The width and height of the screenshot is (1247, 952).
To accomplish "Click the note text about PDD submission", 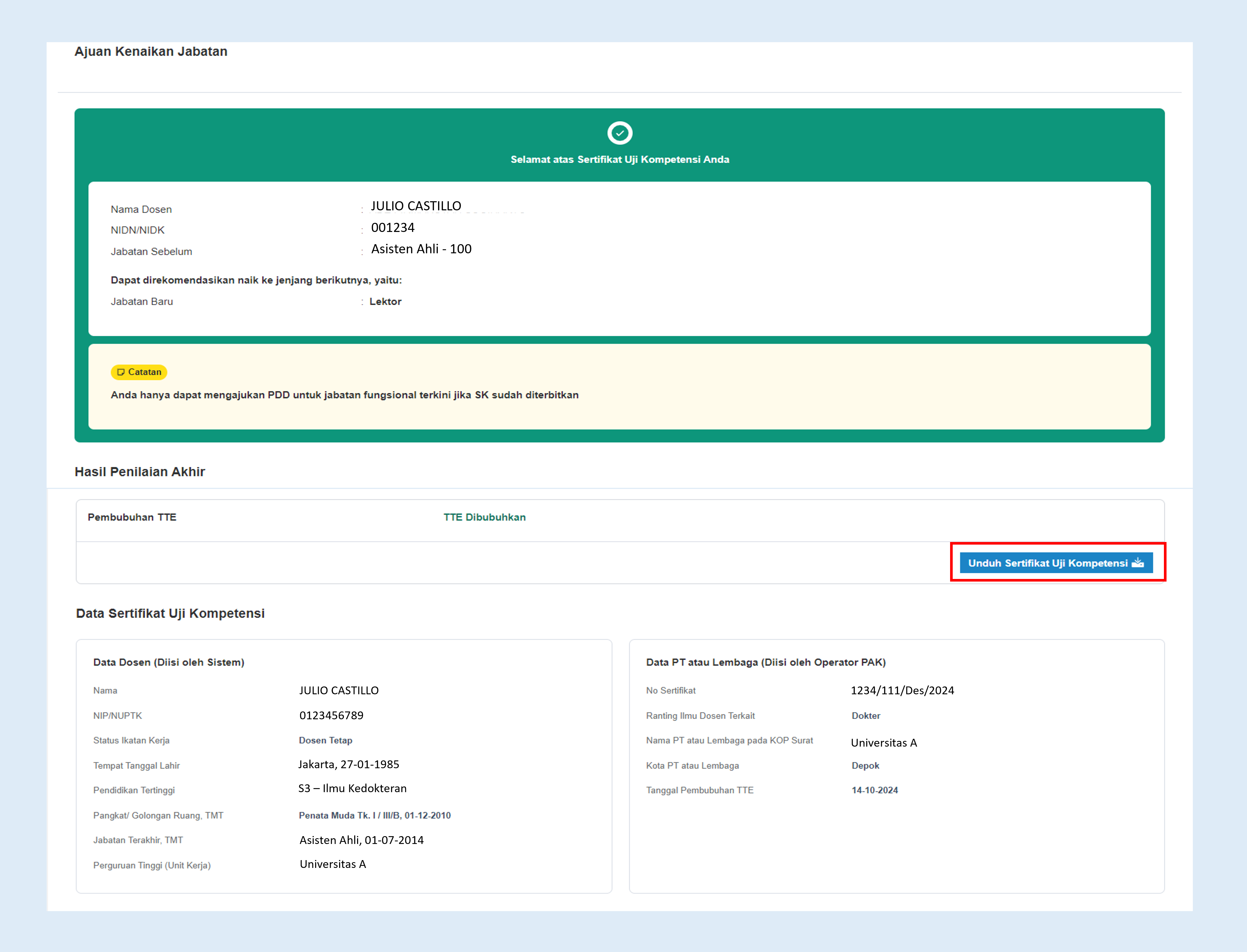I will point(345,395).
